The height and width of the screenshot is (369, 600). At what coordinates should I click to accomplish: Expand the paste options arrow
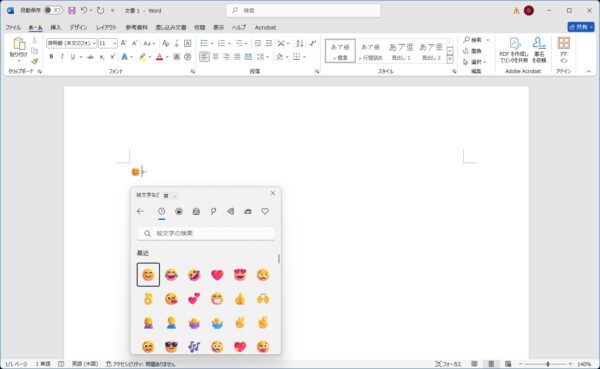tap(18, 61)
